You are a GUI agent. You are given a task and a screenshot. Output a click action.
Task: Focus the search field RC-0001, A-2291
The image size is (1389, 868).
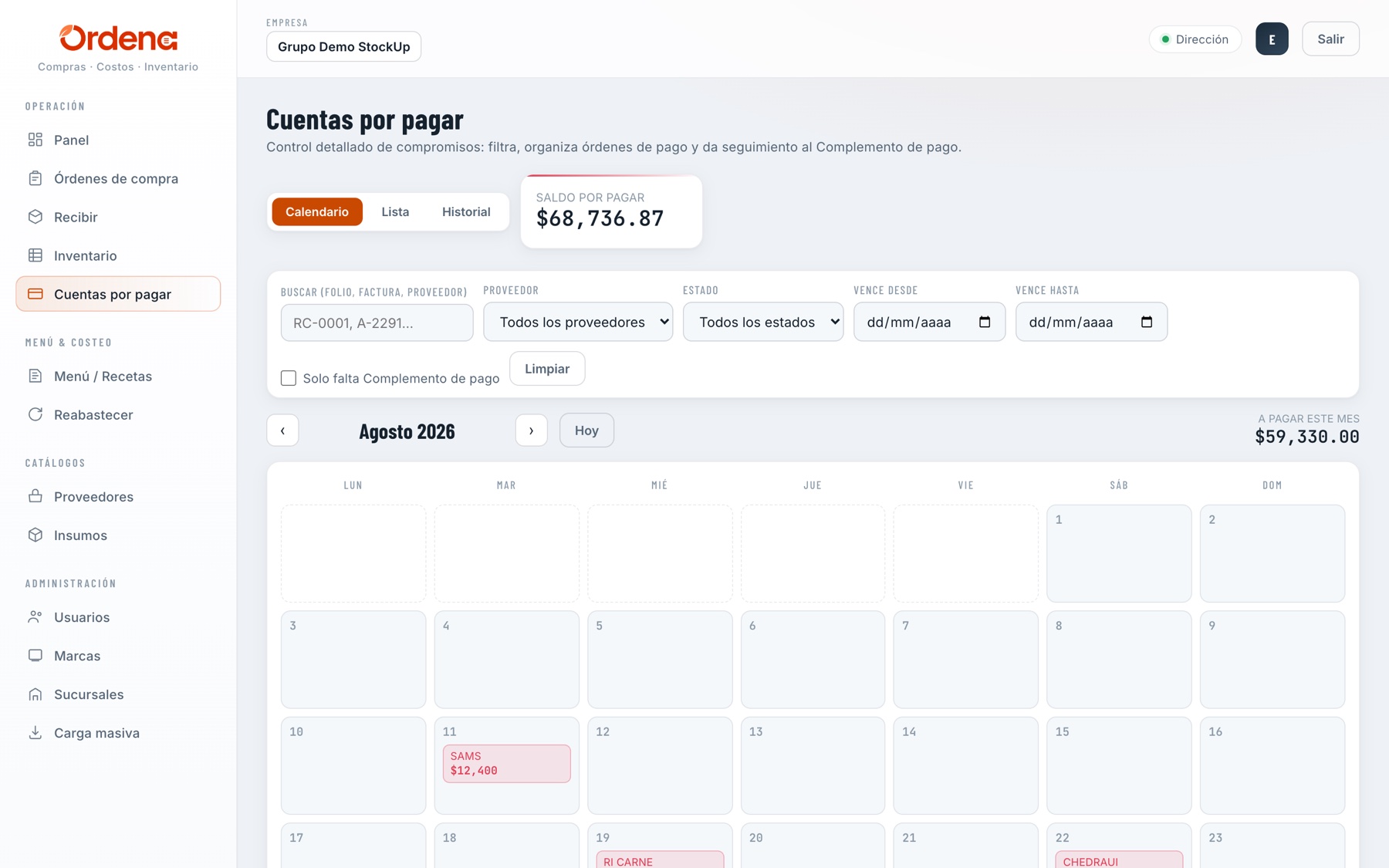[377, 323]
